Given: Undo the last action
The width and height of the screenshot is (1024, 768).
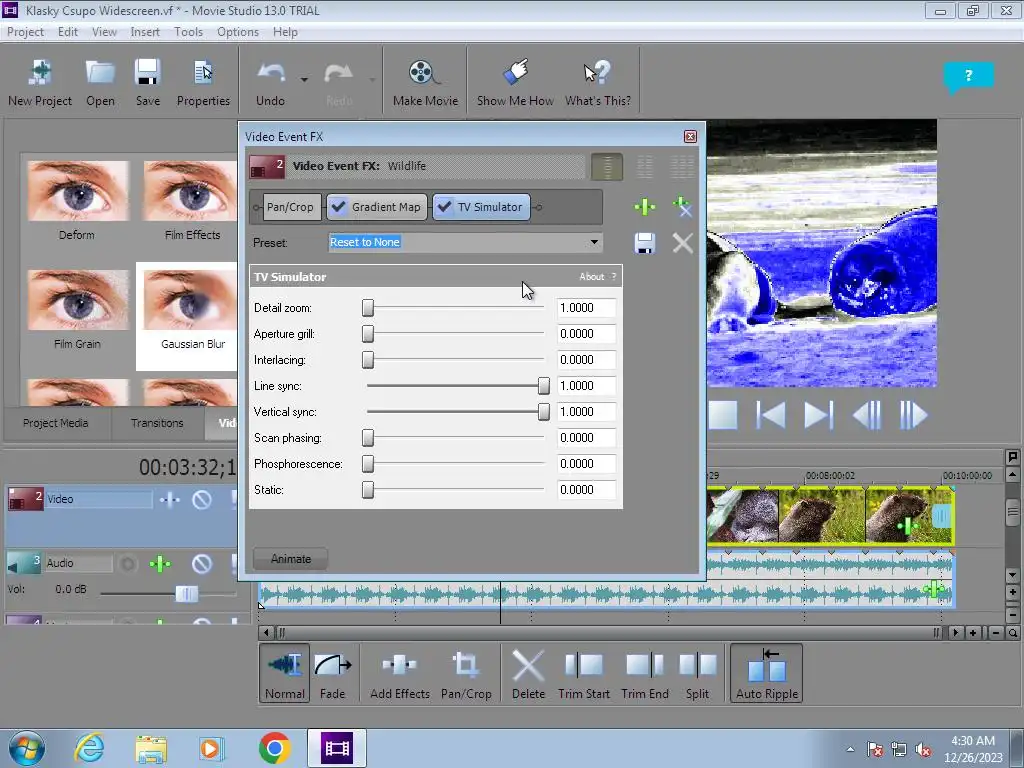Looking at the screenshot, I should coord(270,82).
